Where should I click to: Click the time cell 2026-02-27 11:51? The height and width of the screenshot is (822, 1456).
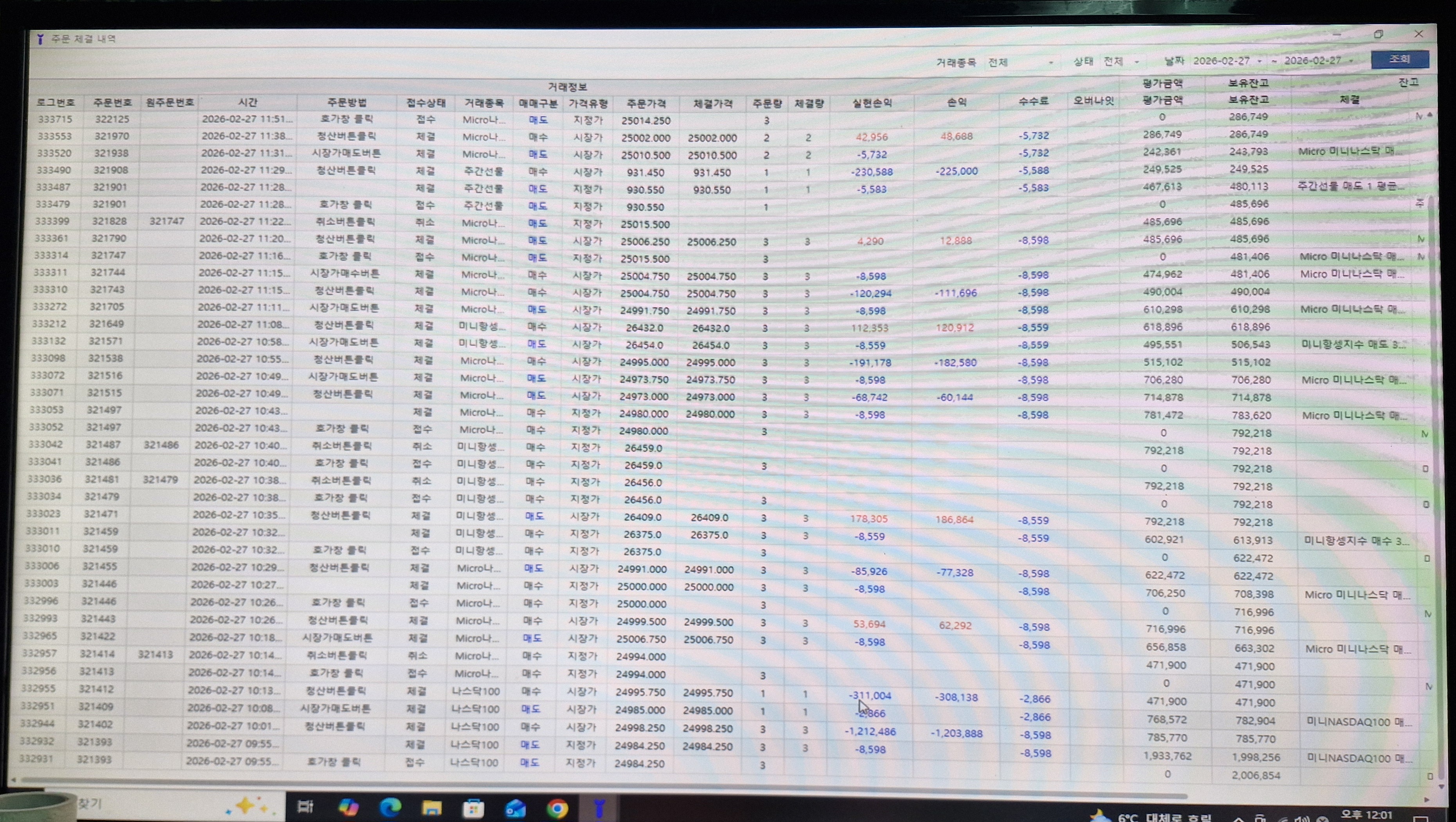click(x=248, y=119)
